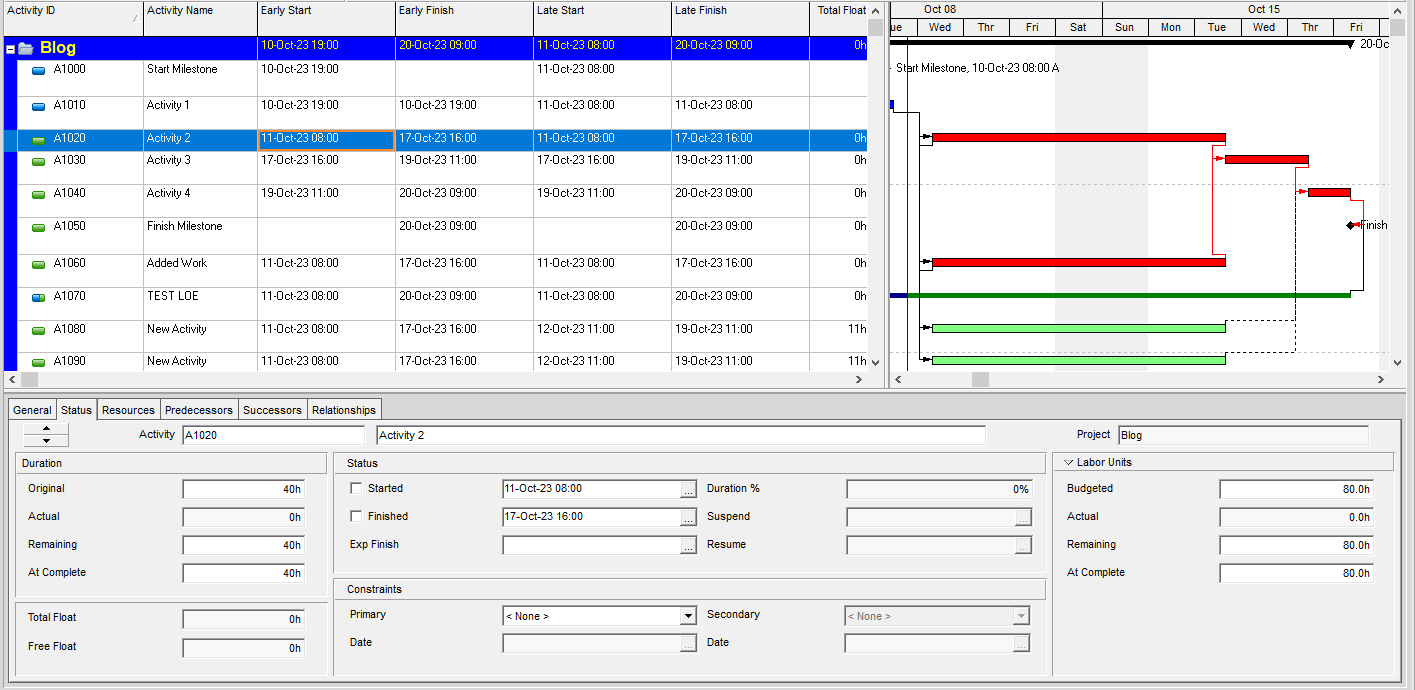Image resolution: width=1415 pixels, height=690 pixels.
Task: Open the Predecessors tab
Action: [199, 410]
